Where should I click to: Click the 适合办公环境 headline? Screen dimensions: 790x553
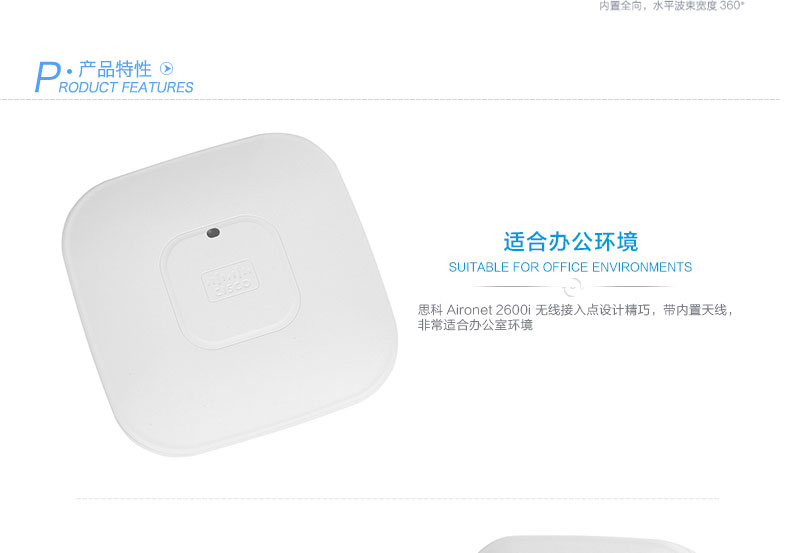click(571, 242)
